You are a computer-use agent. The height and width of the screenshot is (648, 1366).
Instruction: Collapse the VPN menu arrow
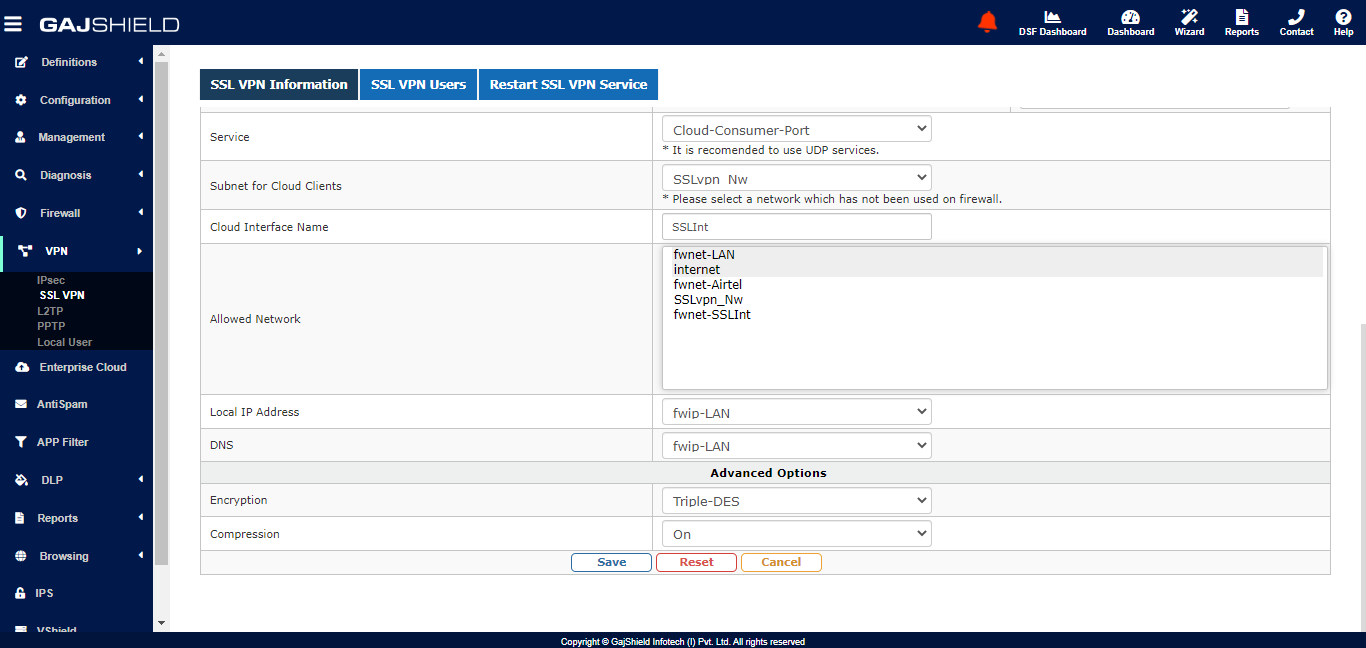pos(140,251)
